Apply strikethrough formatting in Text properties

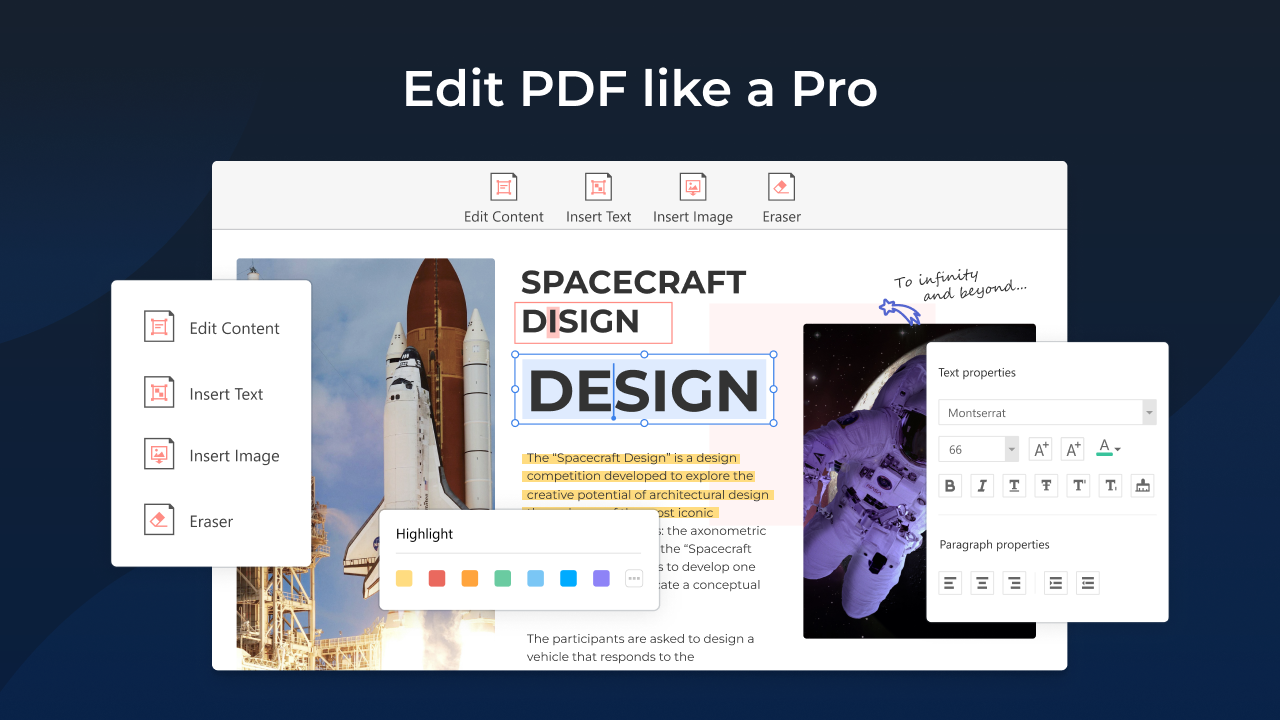coord(1046,485)
